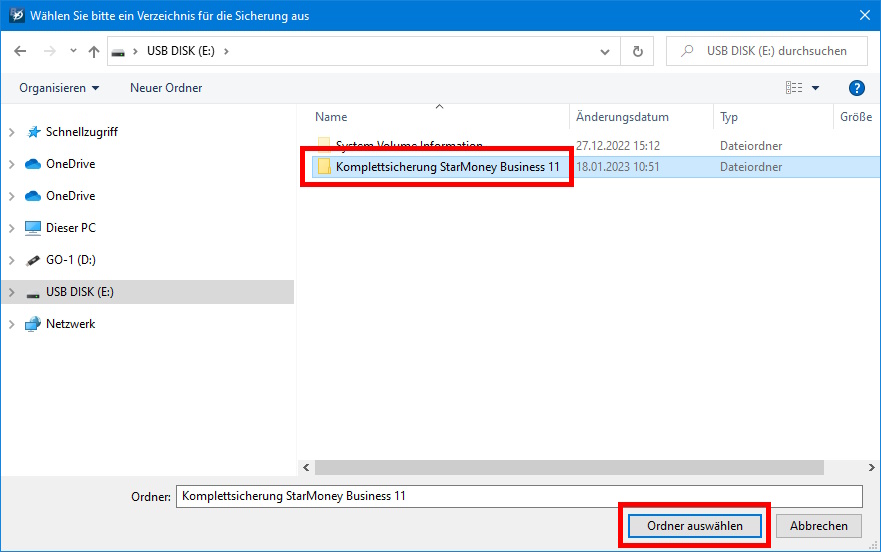Click the drive icon in address bar
Viewport: 881px width, 552px height.
click(118, 52)
